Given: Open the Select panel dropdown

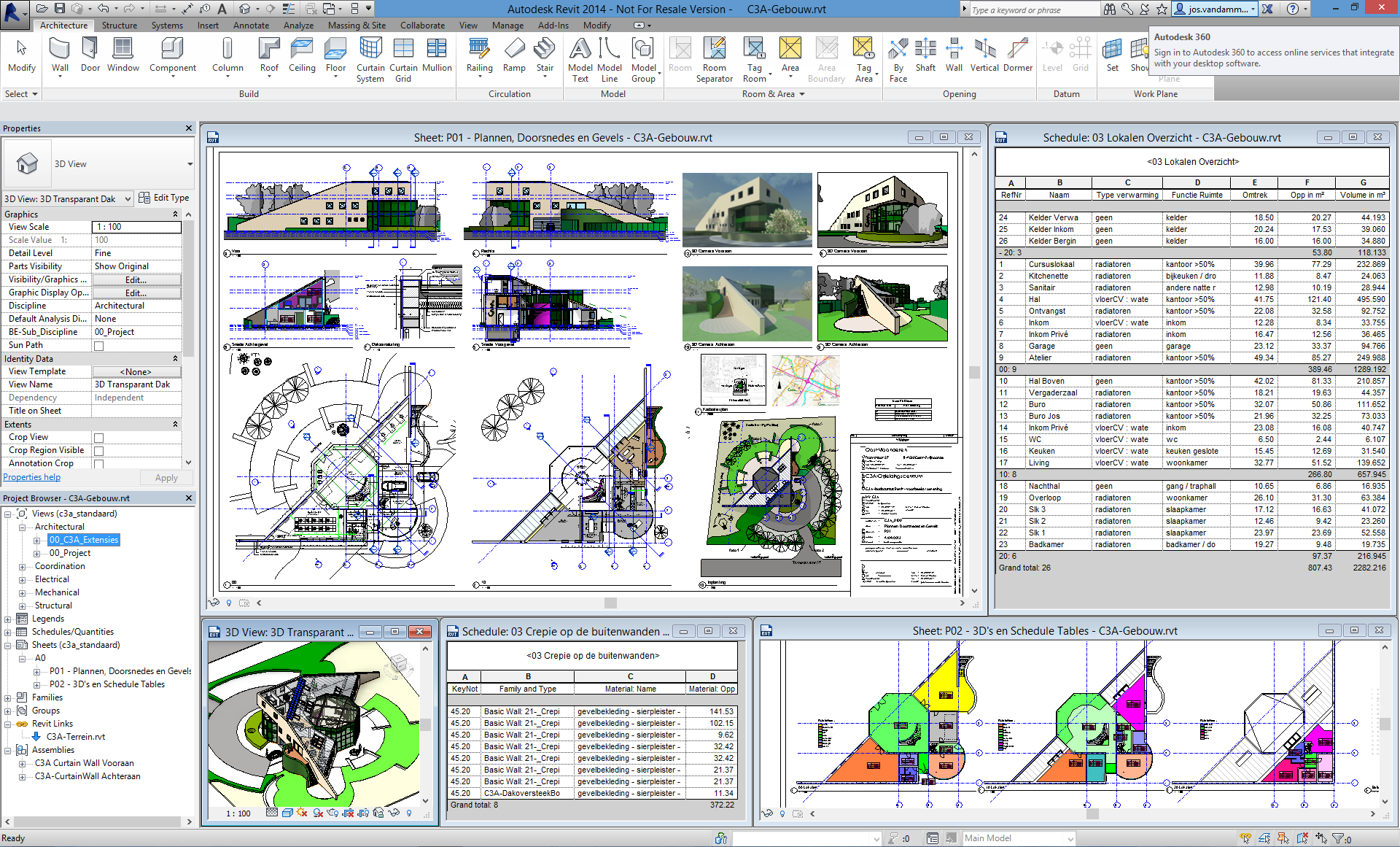Looking at the screenshot, I should point(34,94).
